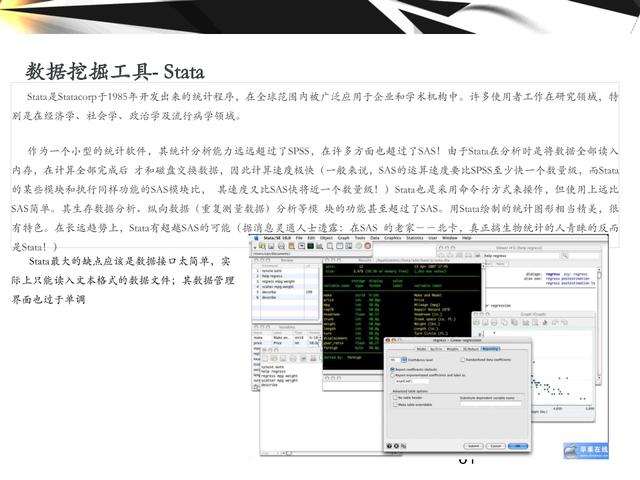This screenshot has width=640, height=480.
Task: Select the Reporting tab
Action: 490,349
